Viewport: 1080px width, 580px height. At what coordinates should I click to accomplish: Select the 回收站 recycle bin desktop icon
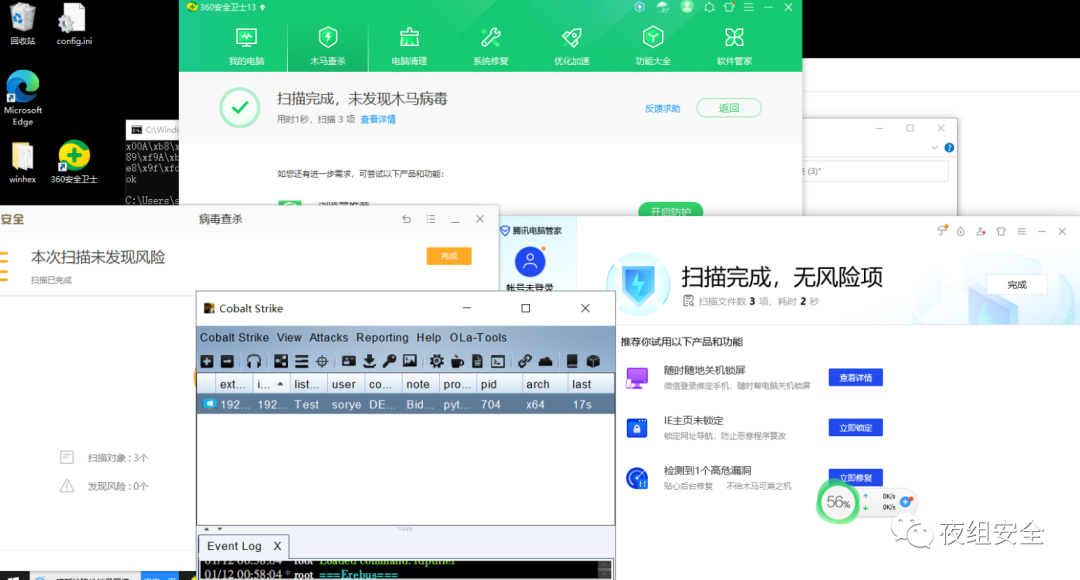coord(23,24)
